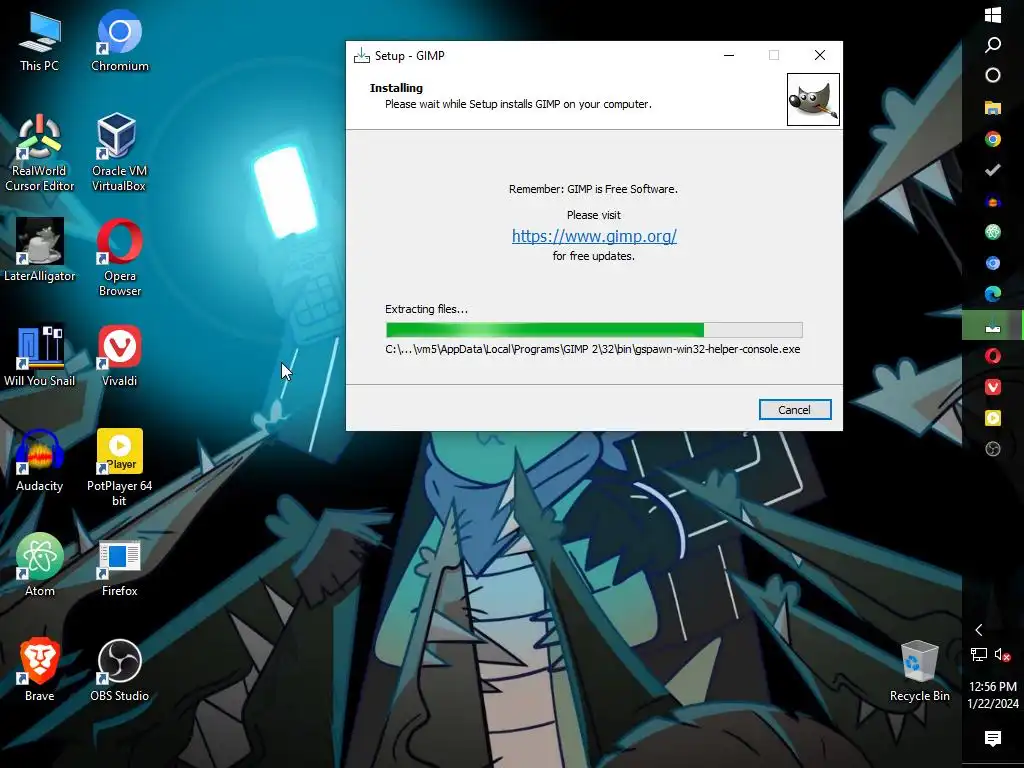Select the Will You Snail shortcut
Viewport: 1024px width, 768px height.
(x=39, y=356)
